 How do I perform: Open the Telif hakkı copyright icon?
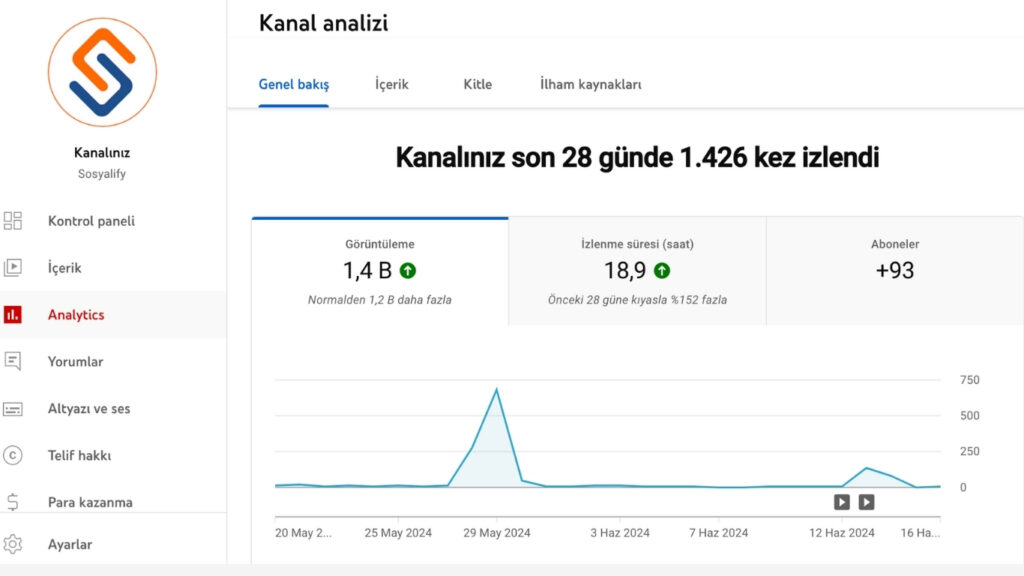point(12,455)
